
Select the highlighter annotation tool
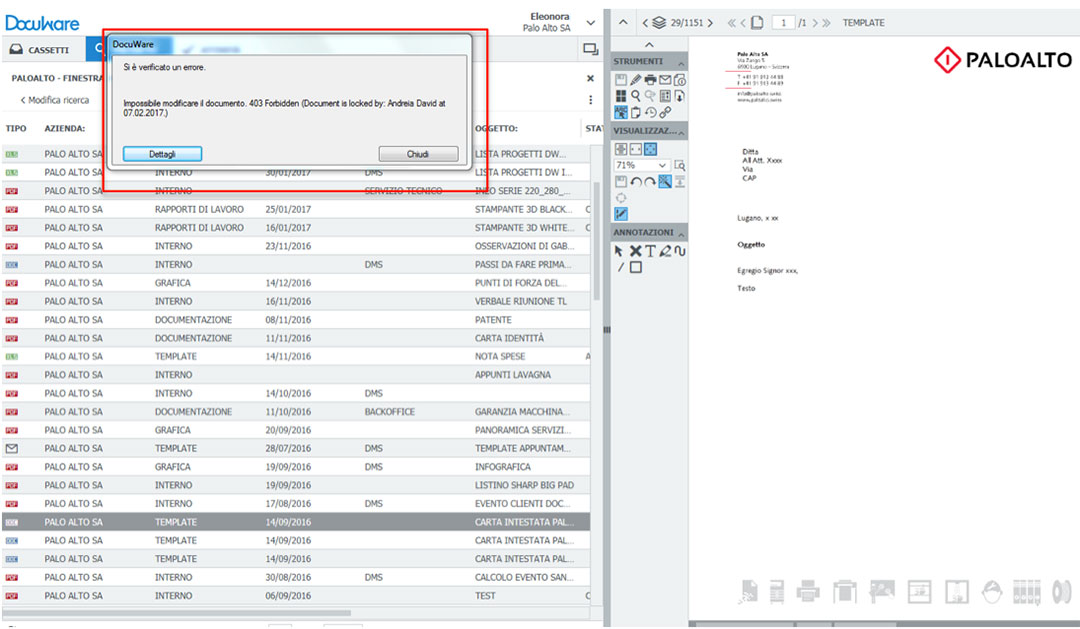pyautogui.click(x=665, y=251)
